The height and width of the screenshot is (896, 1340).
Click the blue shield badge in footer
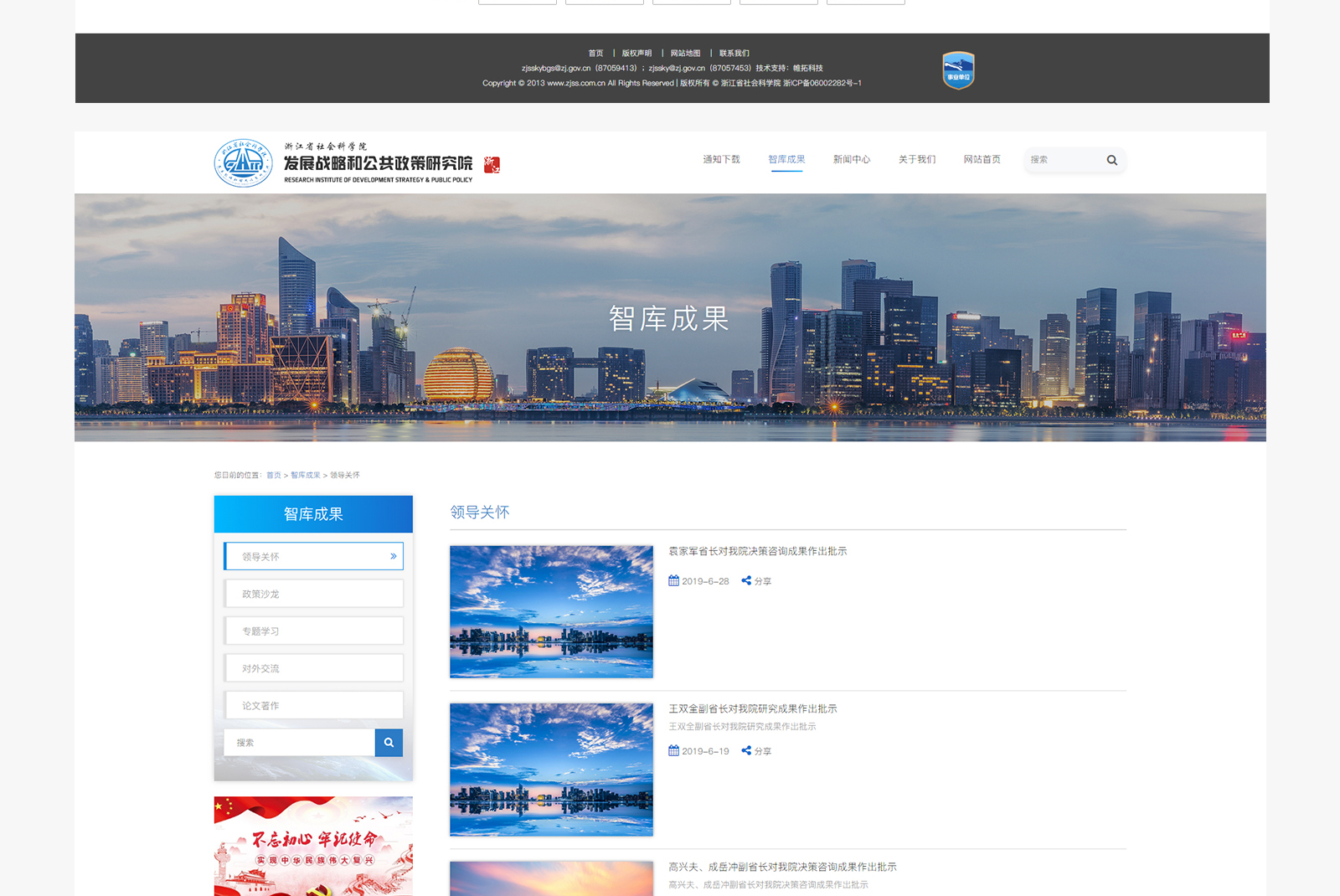(x=958, y=70)
